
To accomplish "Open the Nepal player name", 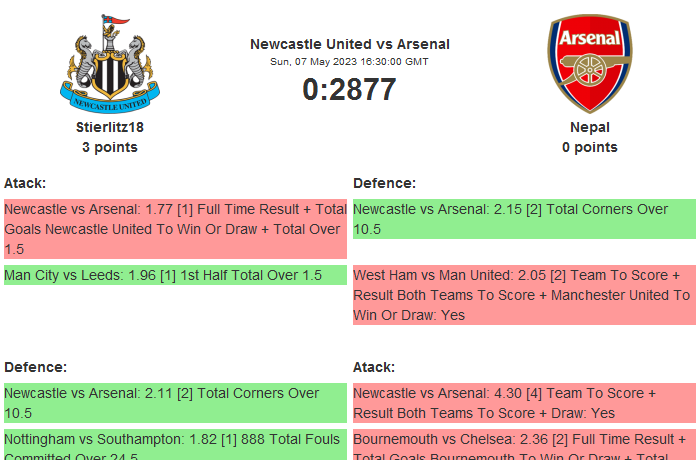I will click(590, 127).
